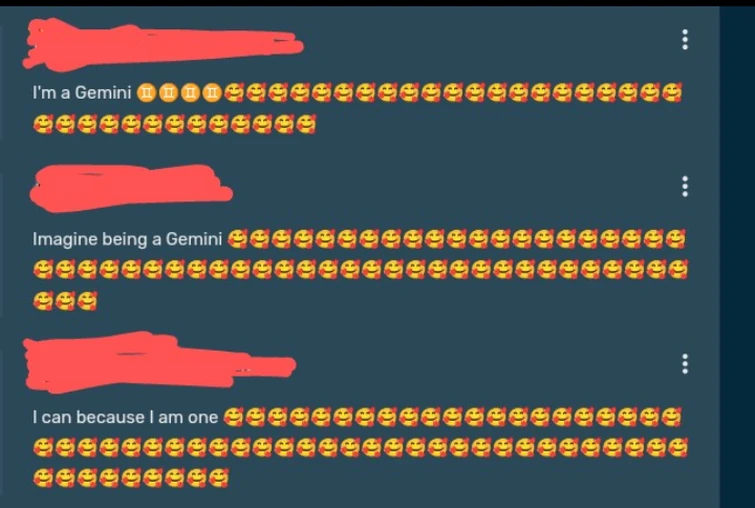Open the options menu for the "I'm a Gemini" comment
This screenshot has height=508, width=755.
[685, 39]
